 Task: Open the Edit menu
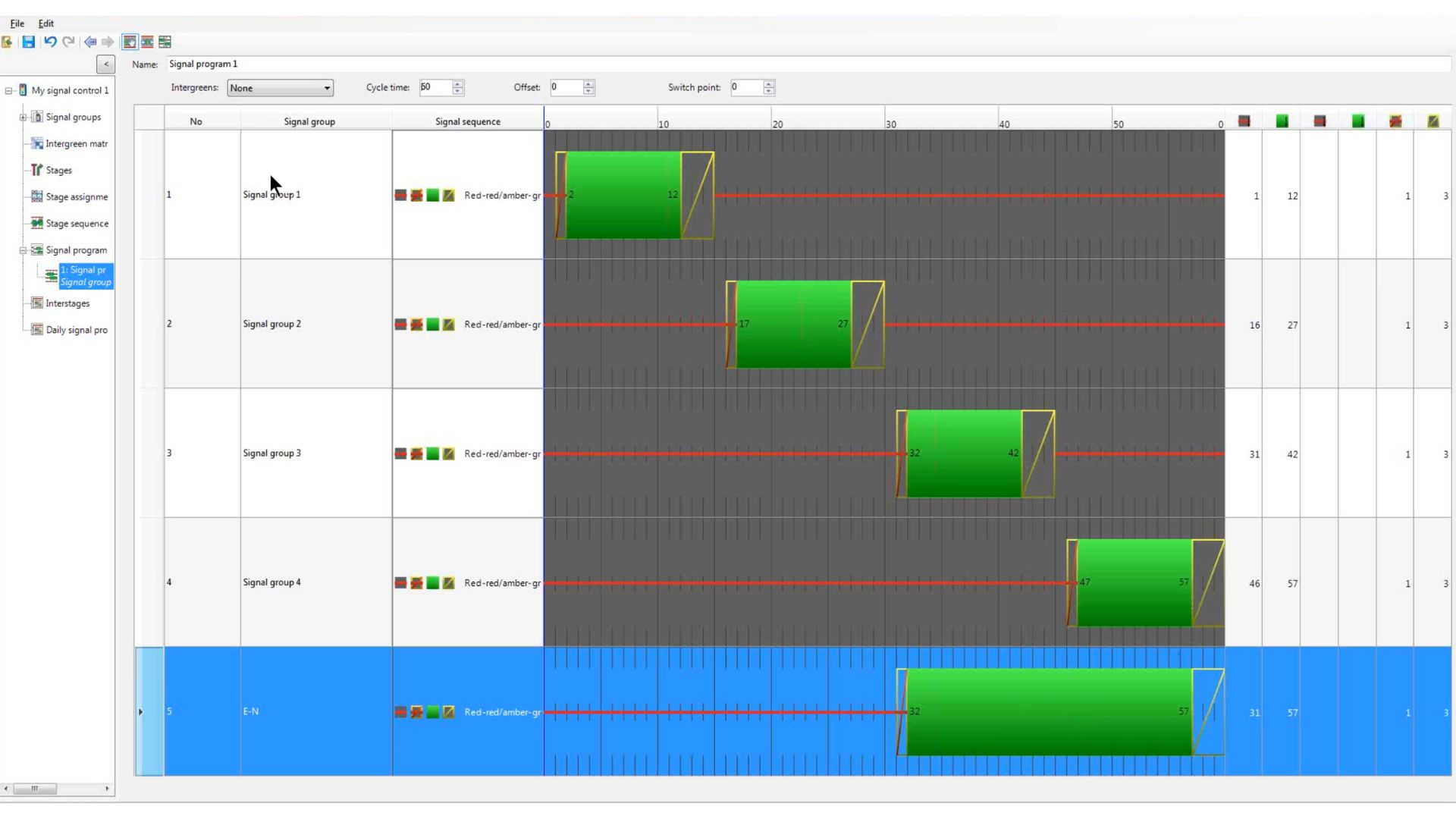[45, 24]
